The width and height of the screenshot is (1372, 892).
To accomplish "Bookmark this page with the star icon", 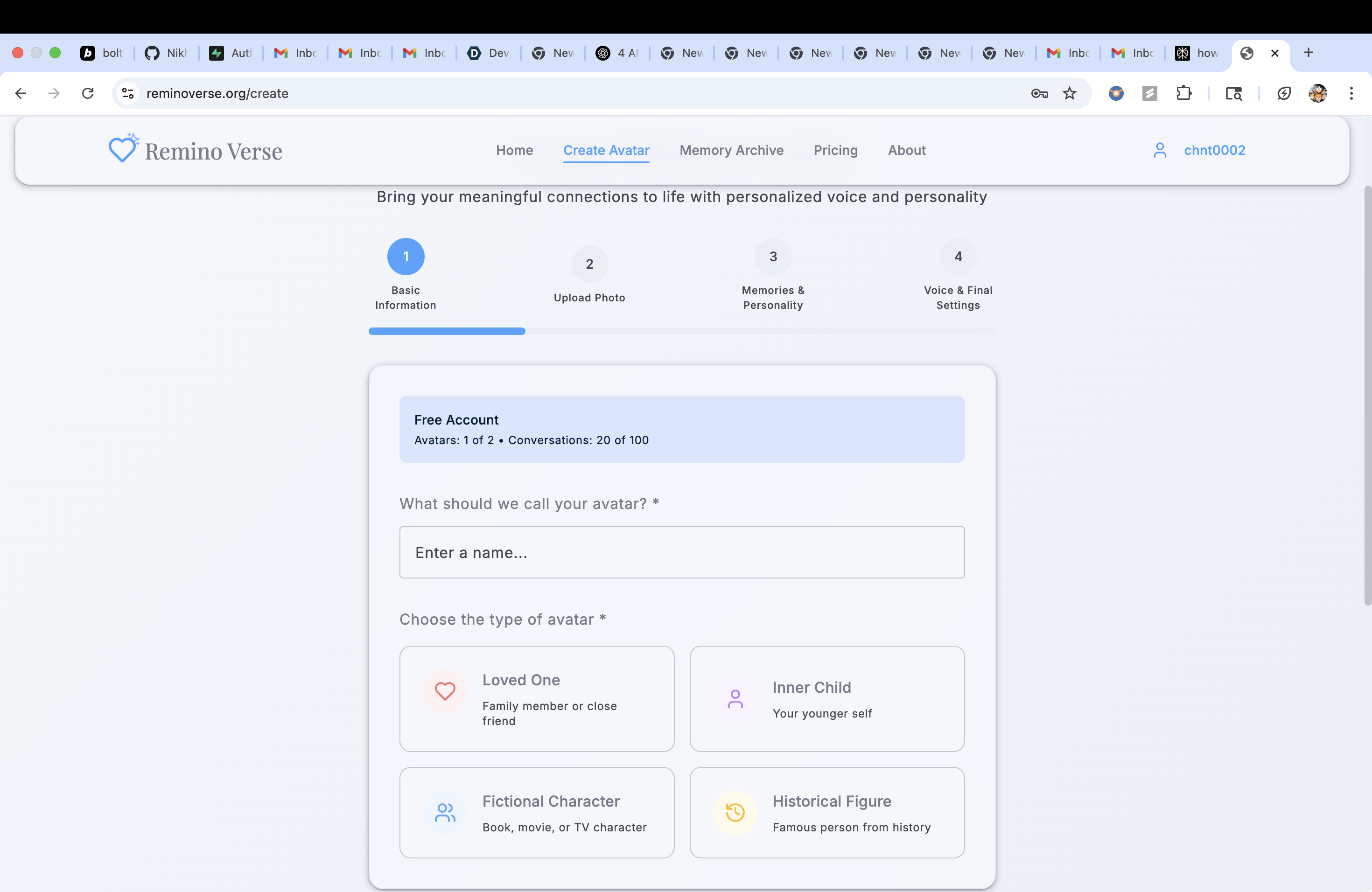I will click(1069, 93).
